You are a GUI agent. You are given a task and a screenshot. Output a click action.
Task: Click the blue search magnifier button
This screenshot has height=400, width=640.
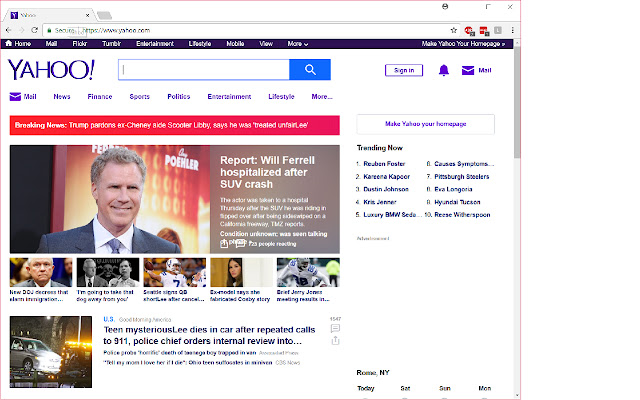(310, 70)
